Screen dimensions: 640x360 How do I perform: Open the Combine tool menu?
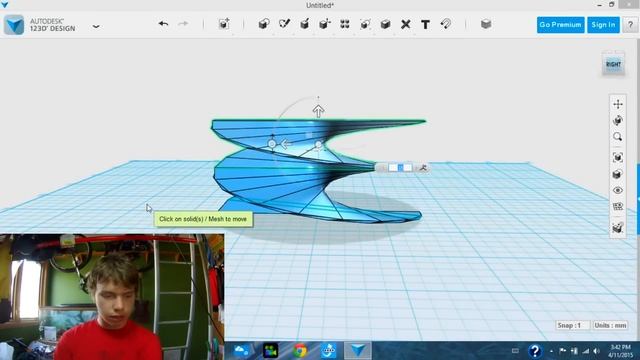(385, 24)
